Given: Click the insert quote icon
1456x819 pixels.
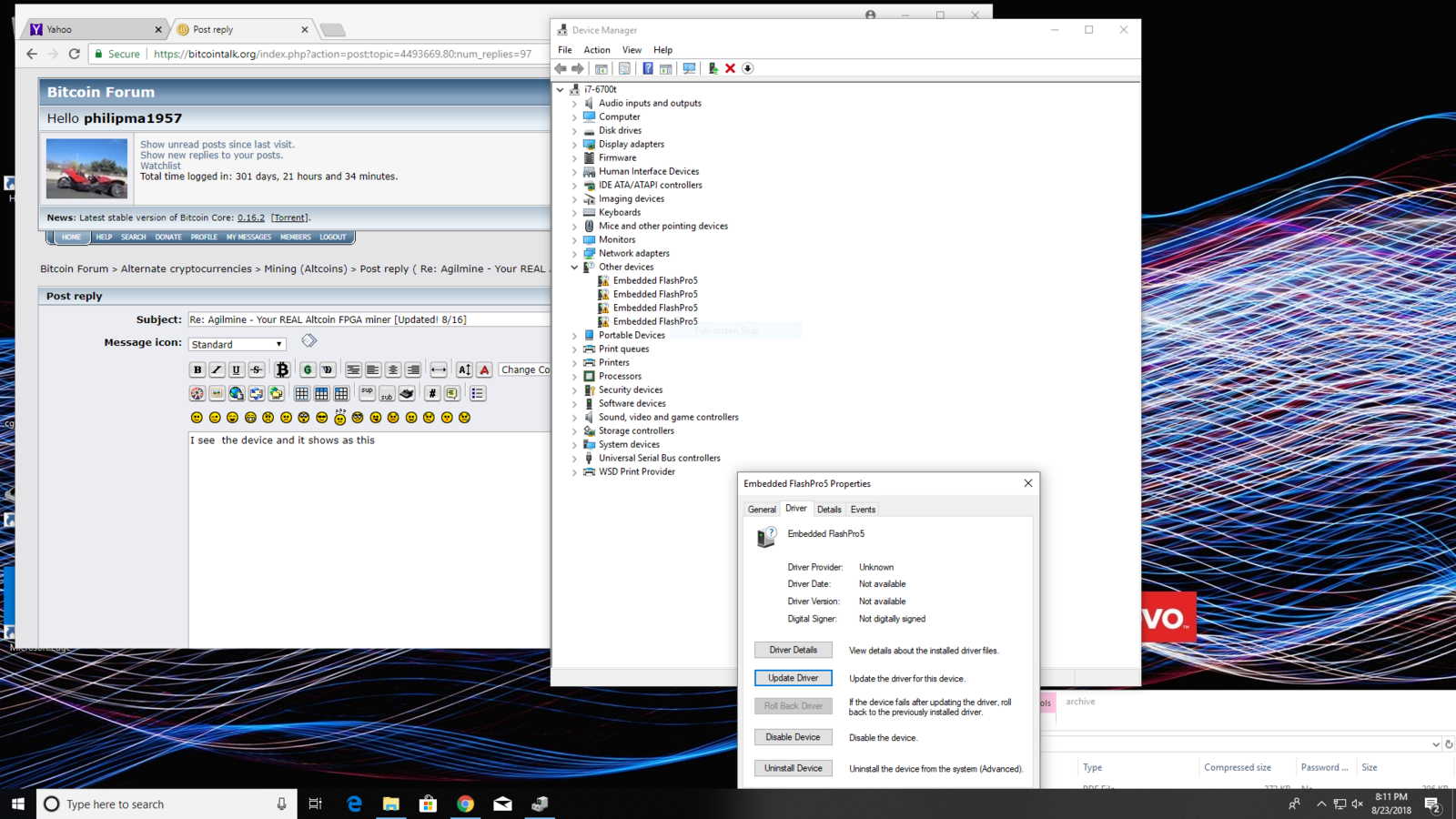Looking at the screenshot, I should [x=452, y=393].
